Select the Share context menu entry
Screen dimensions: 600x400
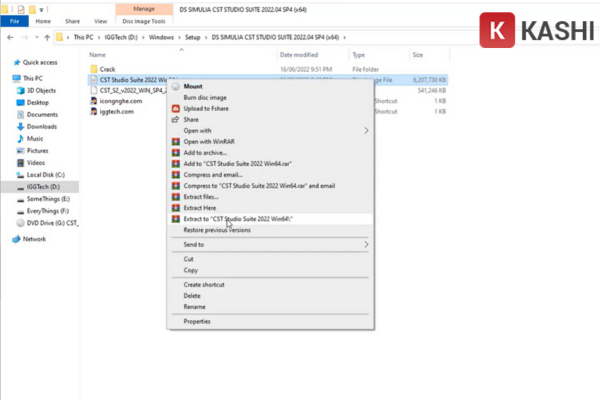click(x=191, y=120)
